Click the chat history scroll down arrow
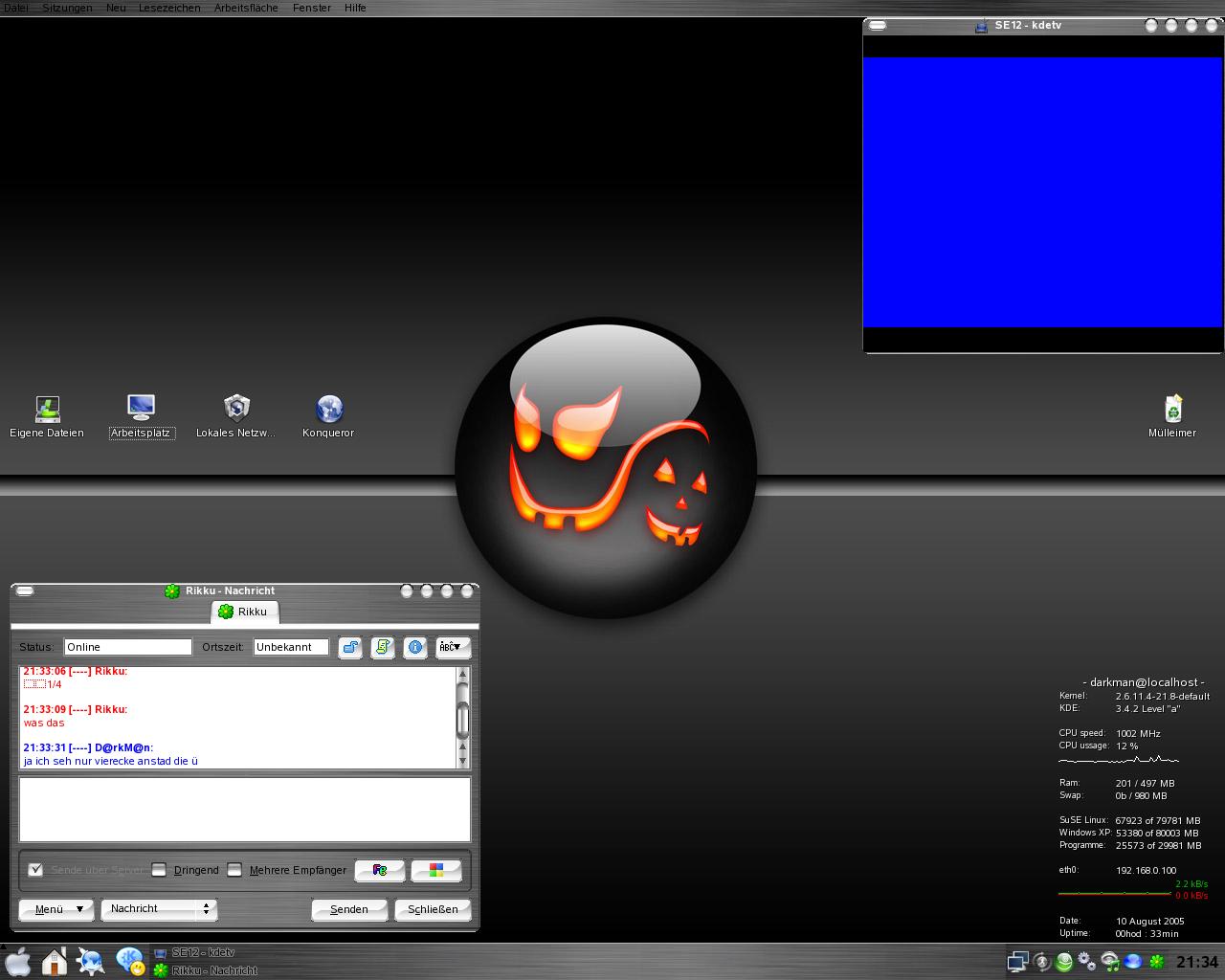 [462, 761]
